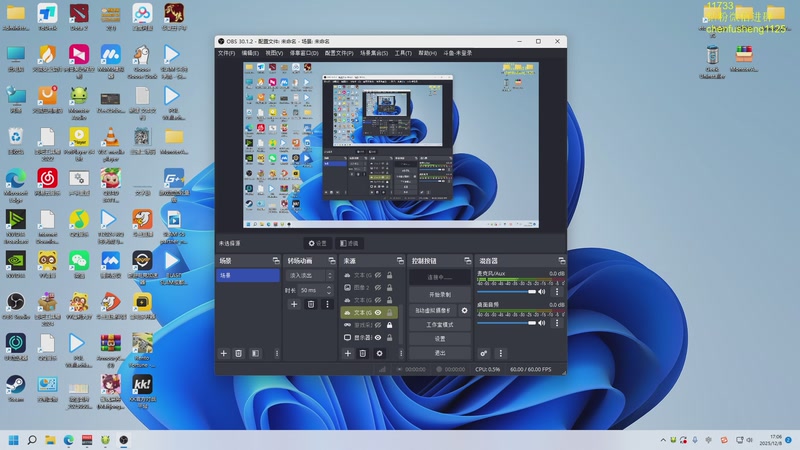
Task: Float the 转场动画 dock panel
Action: [x=332, y=261]
